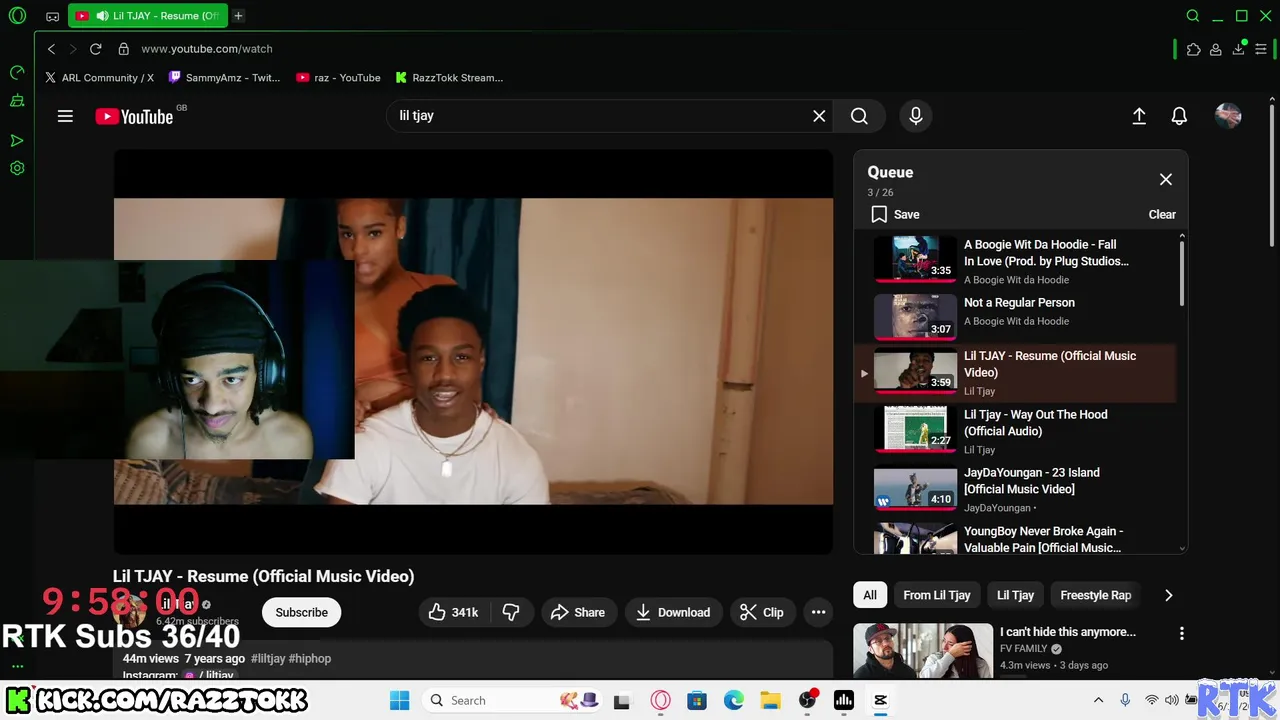Screen dimensions: 1280x720
Task: Open ARL Community / X bookmark
Action: (x=99, y=78)
